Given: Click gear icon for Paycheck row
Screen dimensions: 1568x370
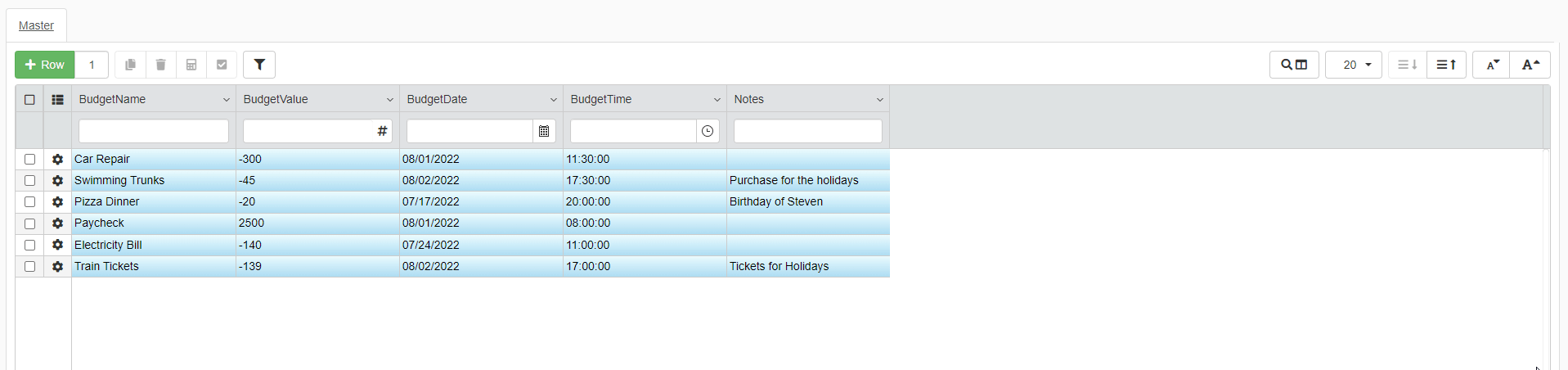Looking at the screenshot, I should 57,223.
